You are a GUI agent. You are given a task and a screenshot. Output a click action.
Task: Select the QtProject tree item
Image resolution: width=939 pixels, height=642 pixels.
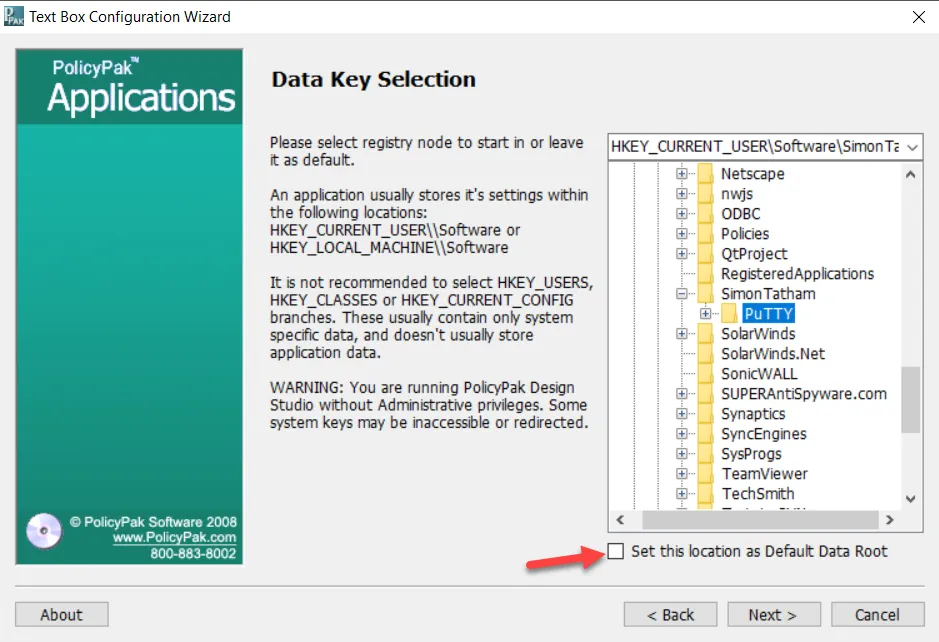pos(754,254)
